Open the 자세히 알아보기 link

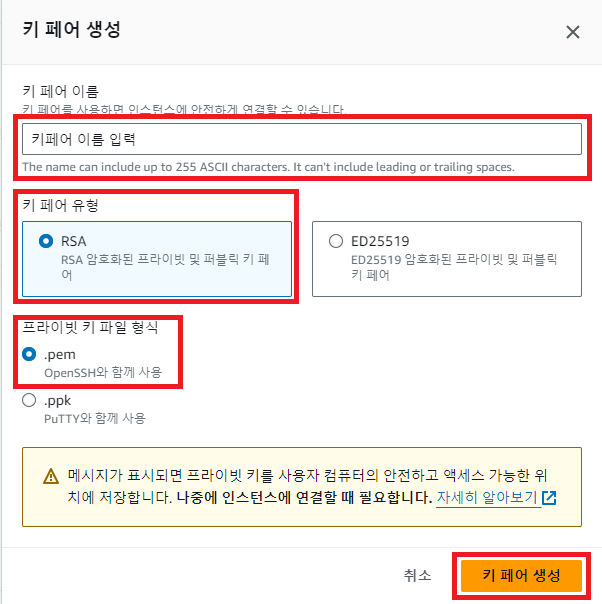tap(487, 497)
